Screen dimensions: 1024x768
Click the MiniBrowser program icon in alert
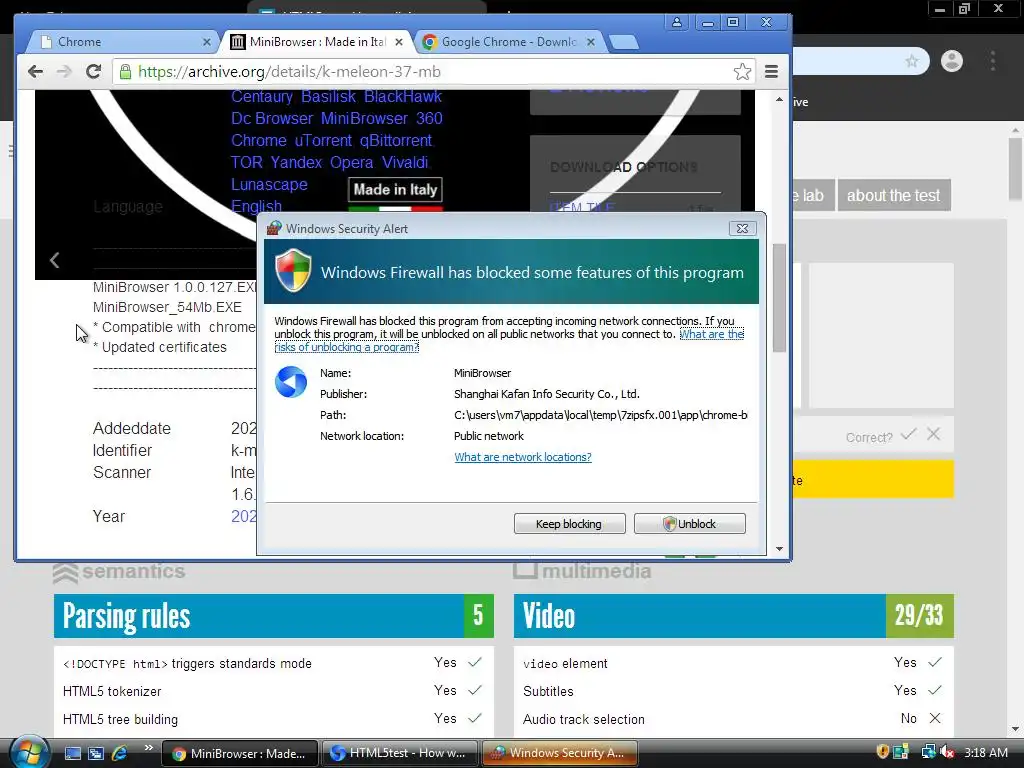point(291,382)
